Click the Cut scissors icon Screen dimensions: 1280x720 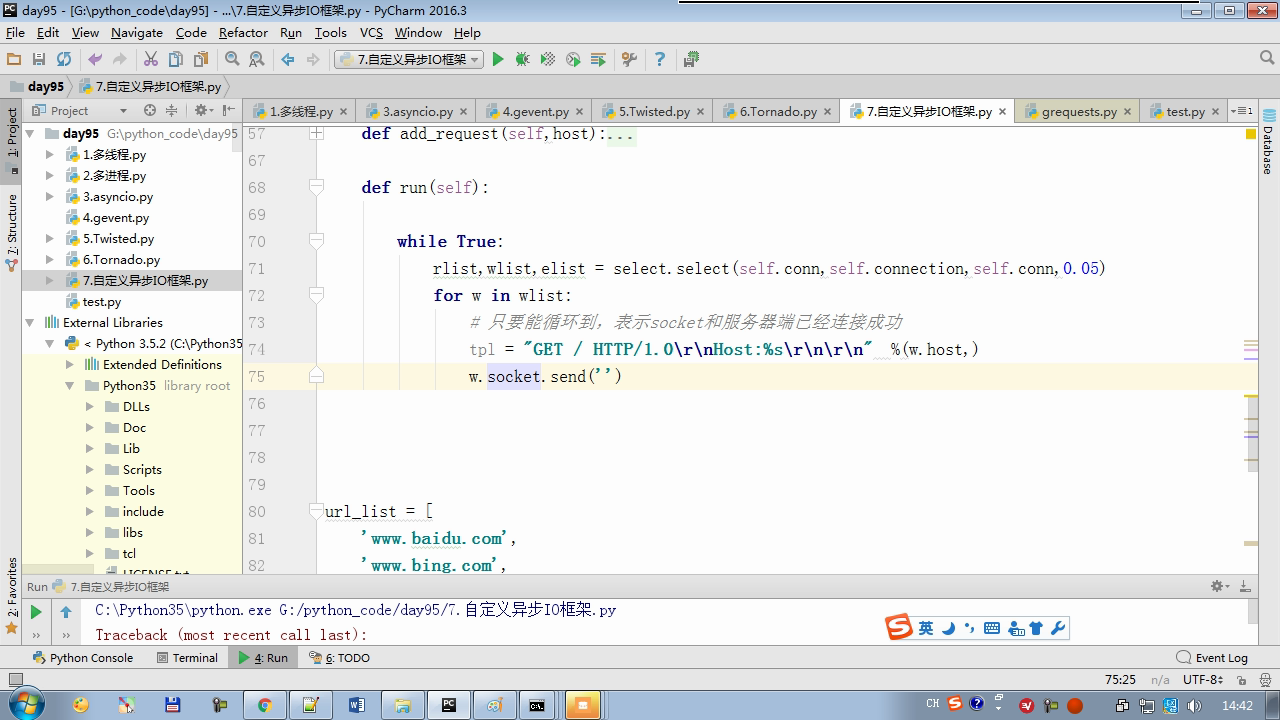[151, 60]
